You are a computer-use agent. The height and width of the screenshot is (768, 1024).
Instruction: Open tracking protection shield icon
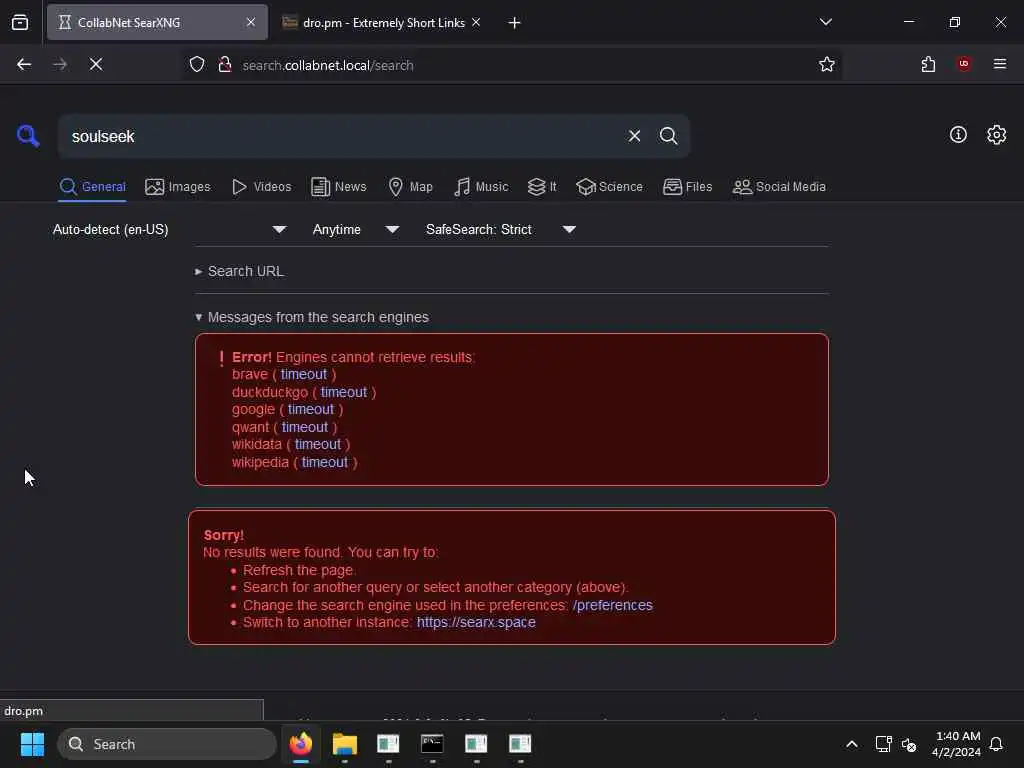pyautogui.click(x=197, y=65)
